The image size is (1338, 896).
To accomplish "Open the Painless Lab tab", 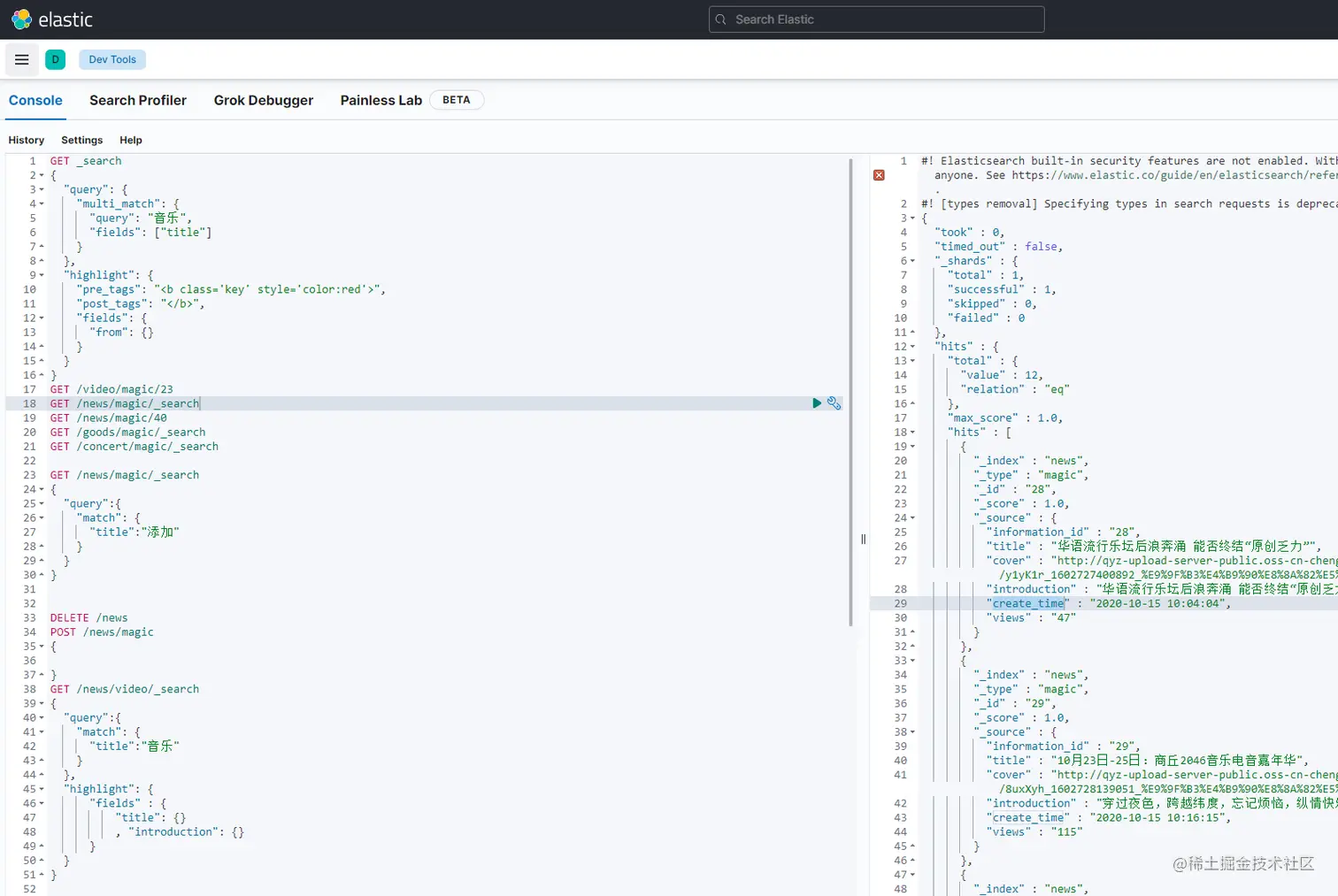I will pyautogui.click(x=381, y=100).
